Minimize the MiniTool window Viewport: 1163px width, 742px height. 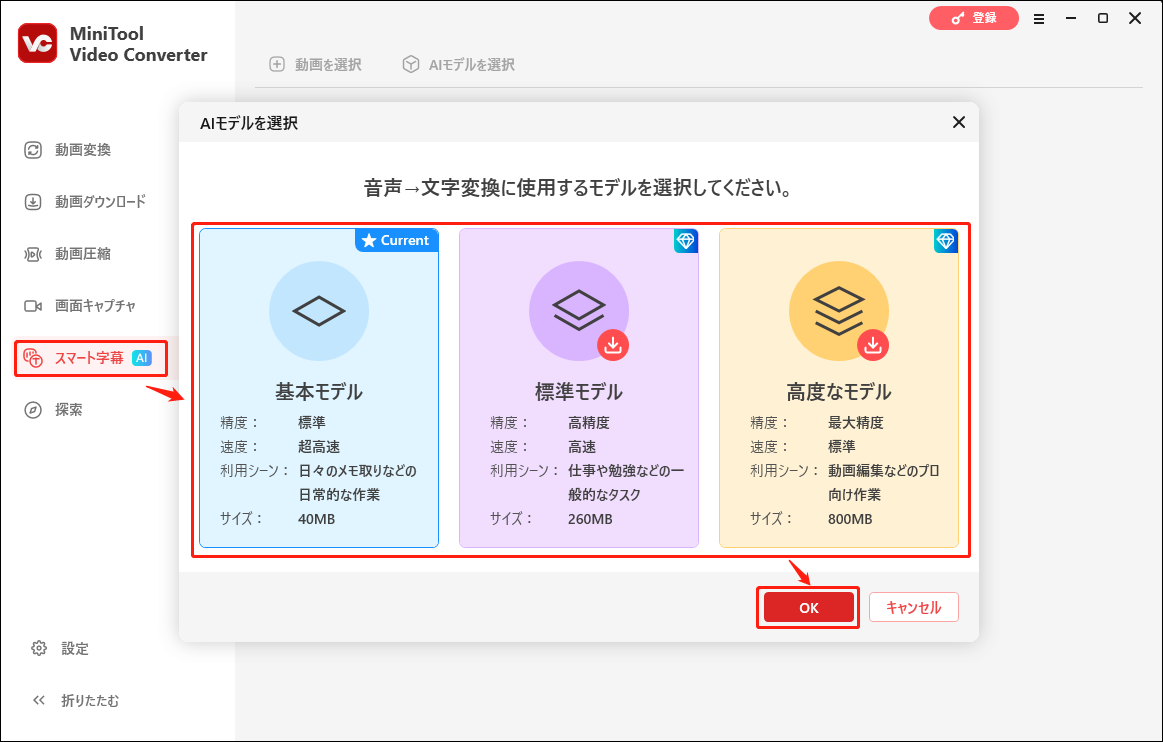click(1071, 19)
